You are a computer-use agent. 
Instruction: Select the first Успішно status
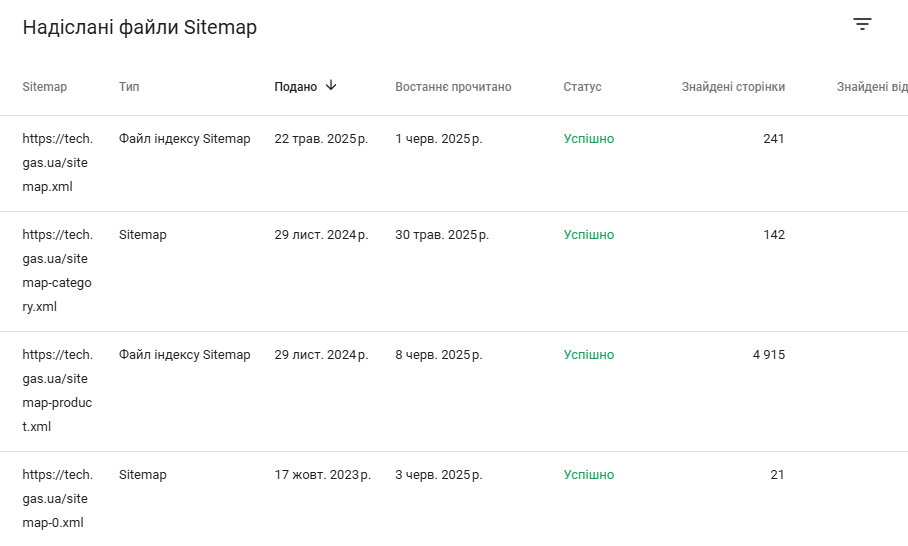[x=589, y=139]
